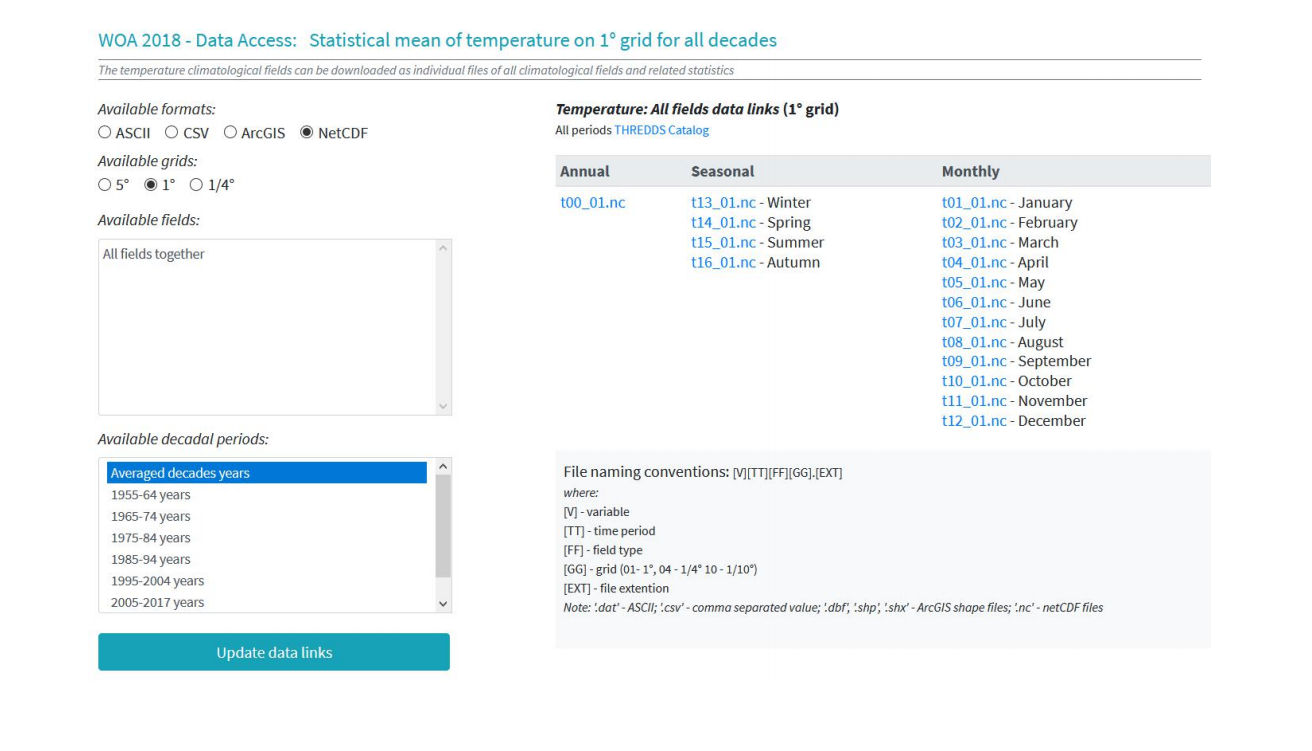1312x751 pixels.
Task: Open the t12_01.nc December file link
Action: (974, 421)
